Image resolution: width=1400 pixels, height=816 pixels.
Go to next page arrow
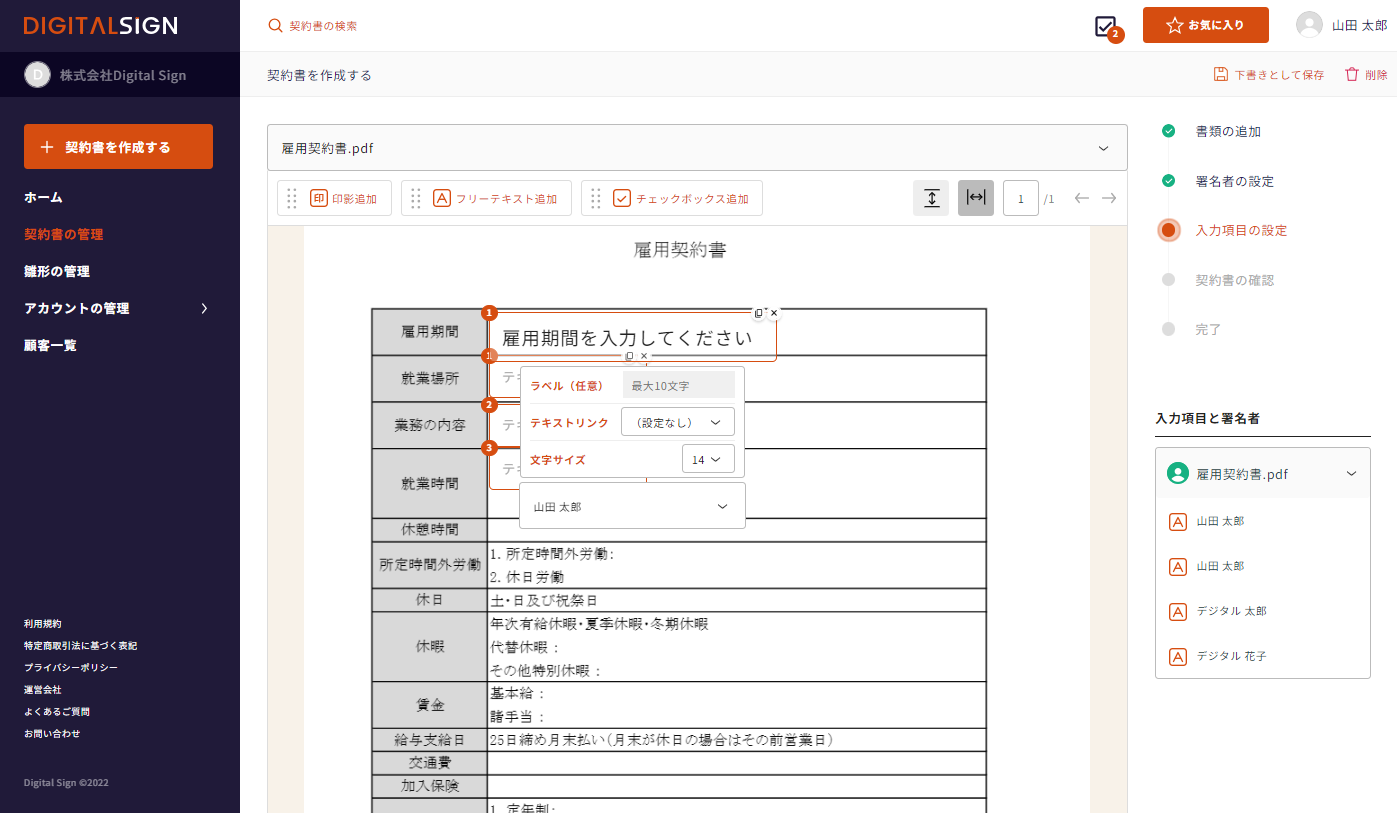point(1109,198)
